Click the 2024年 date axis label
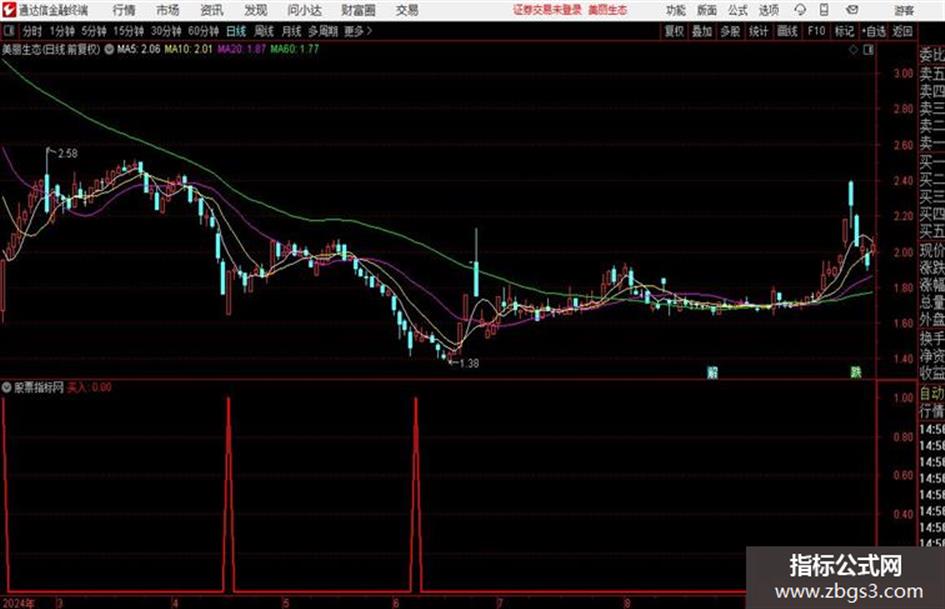This screenshot has height=609, width=945. tap(18, 603)
